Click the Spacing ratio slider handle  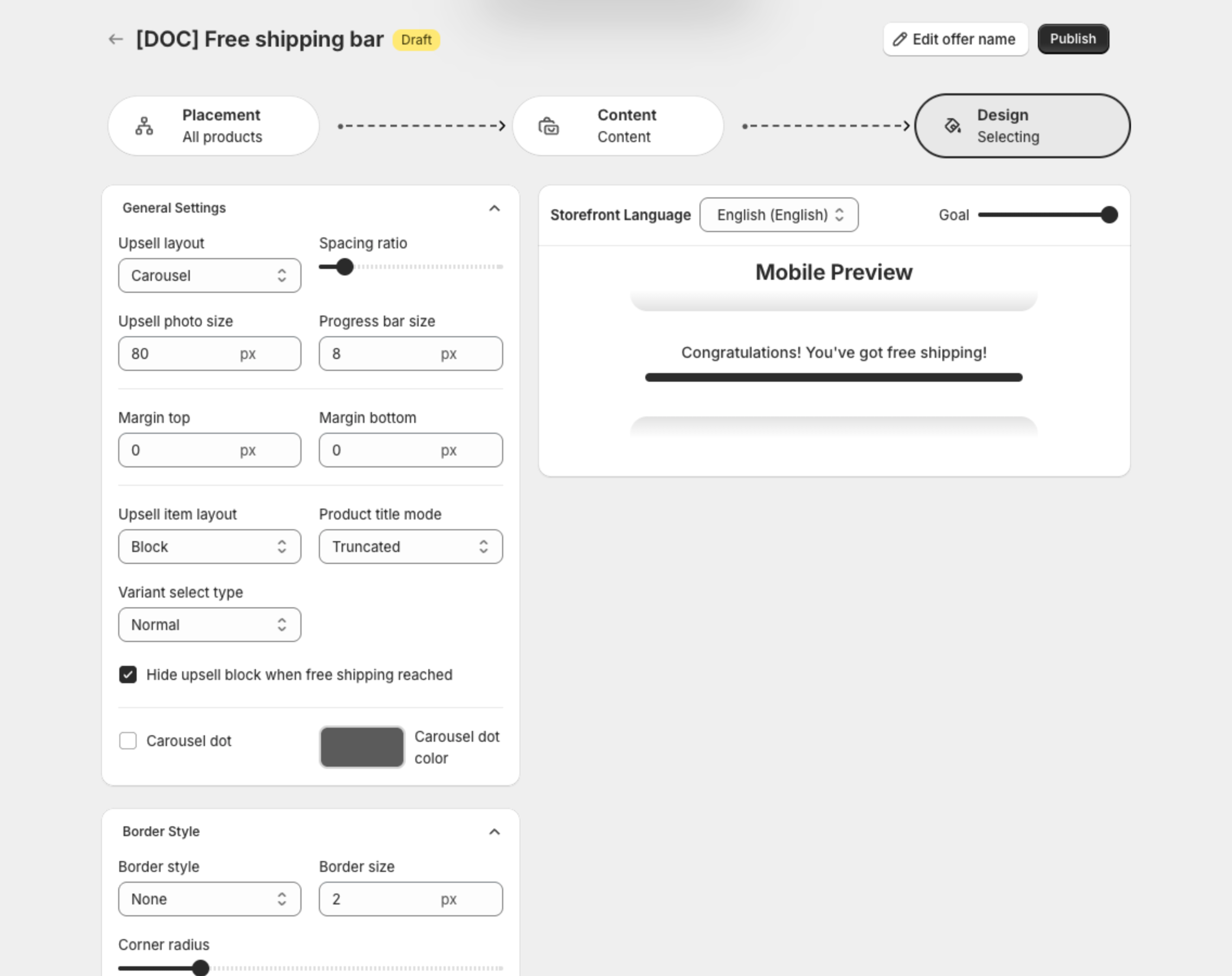click(344, 267)
